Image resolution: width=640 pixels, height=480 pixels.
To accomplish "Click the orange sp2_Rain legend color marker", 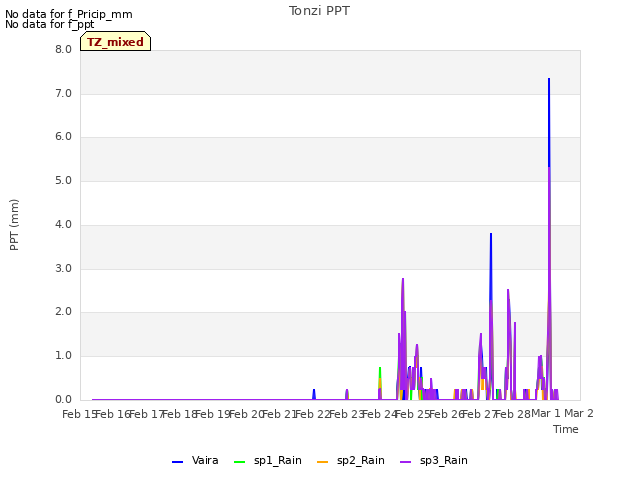I will [x=322, y=462].
